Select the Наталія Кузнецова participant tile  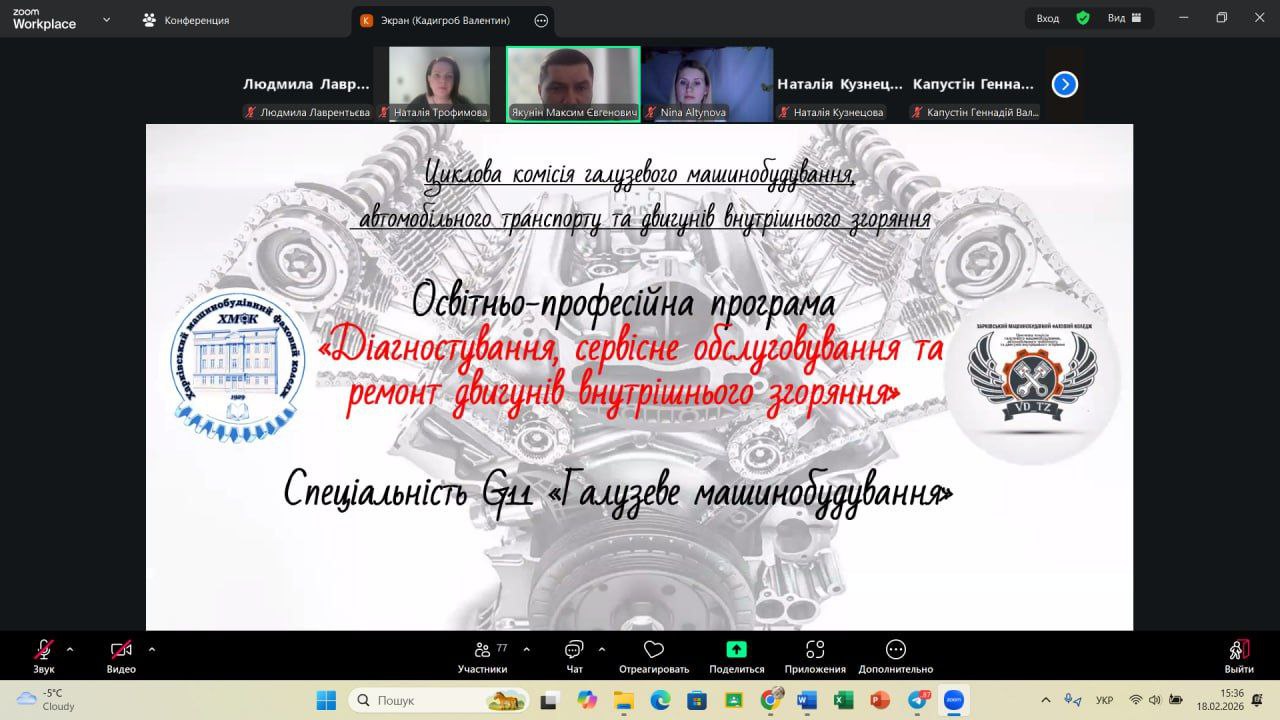(x=840, y=84)
